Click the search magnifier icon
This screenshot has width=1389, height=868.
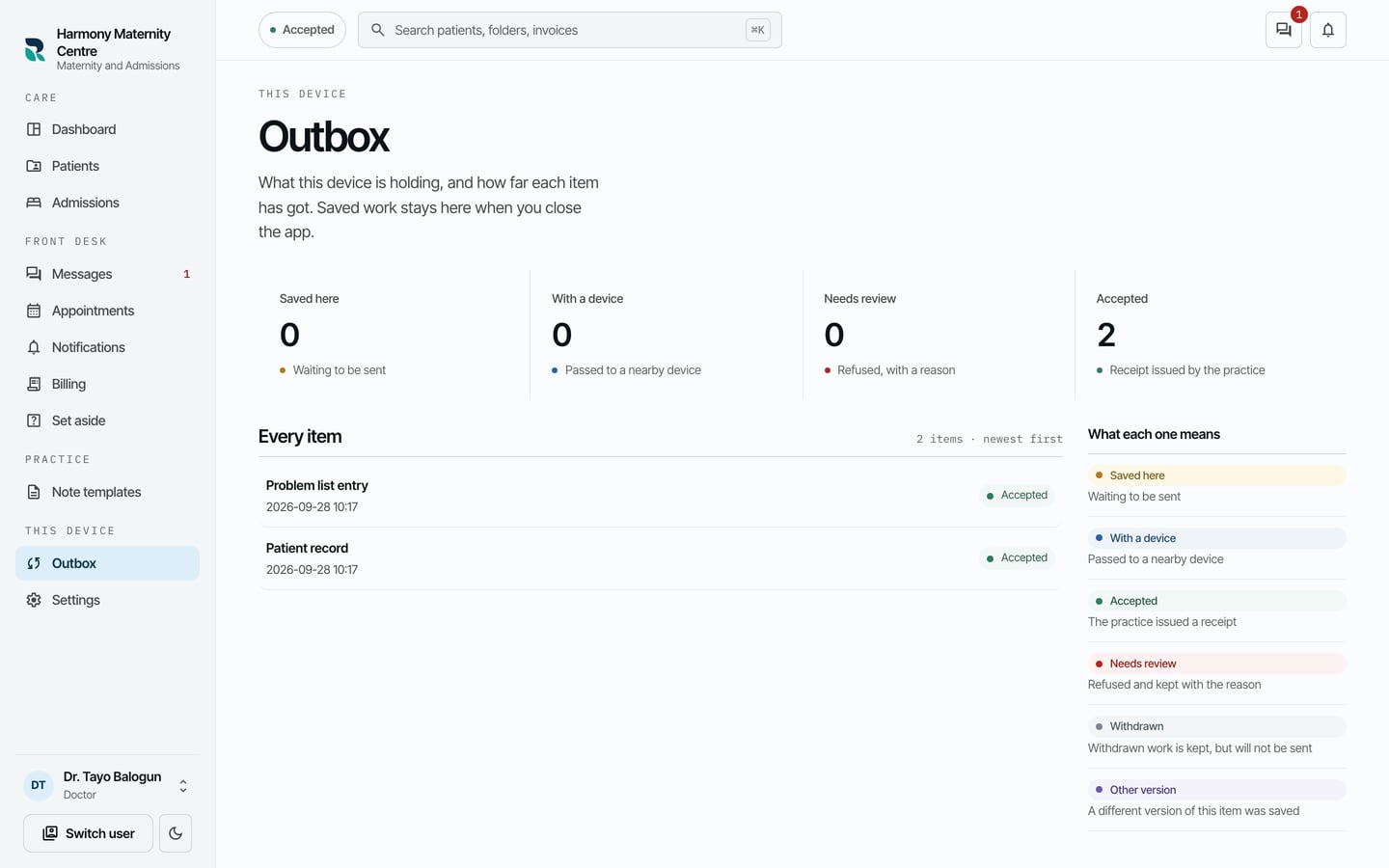(x=378, y=30)
